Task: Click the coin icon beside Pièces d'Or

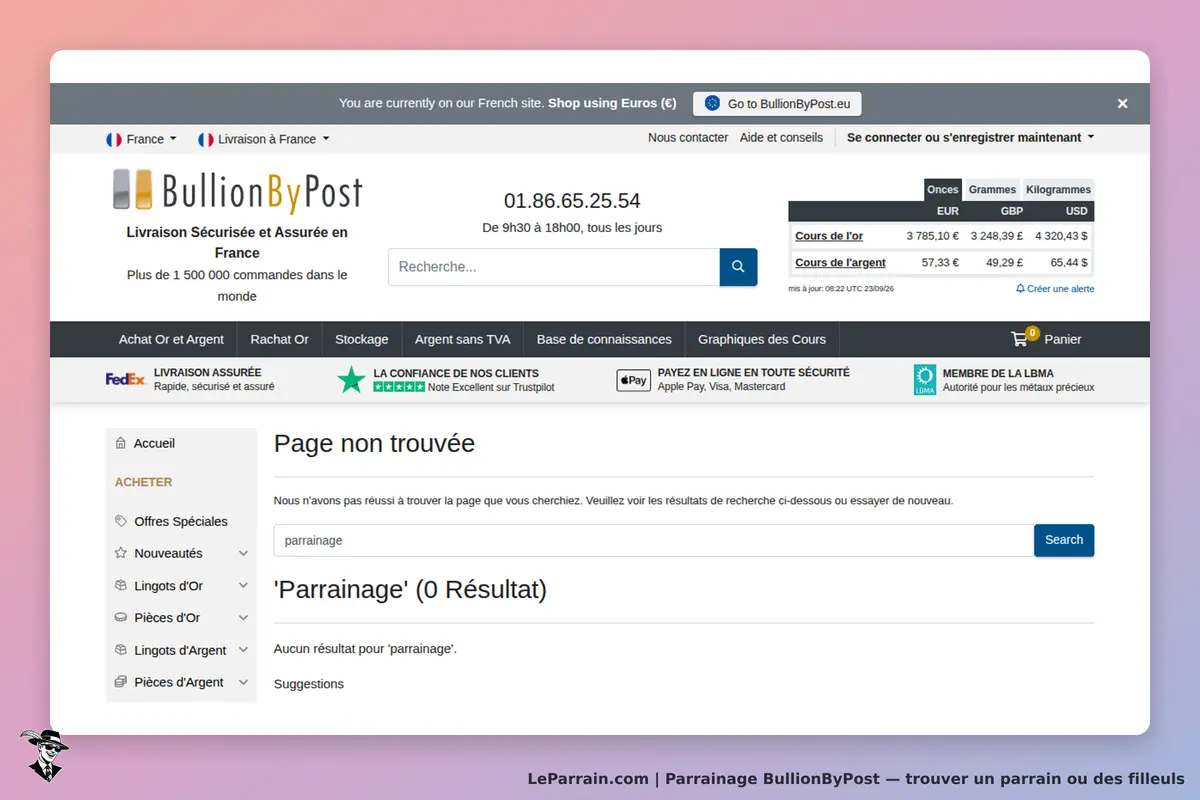Action: 121,617
